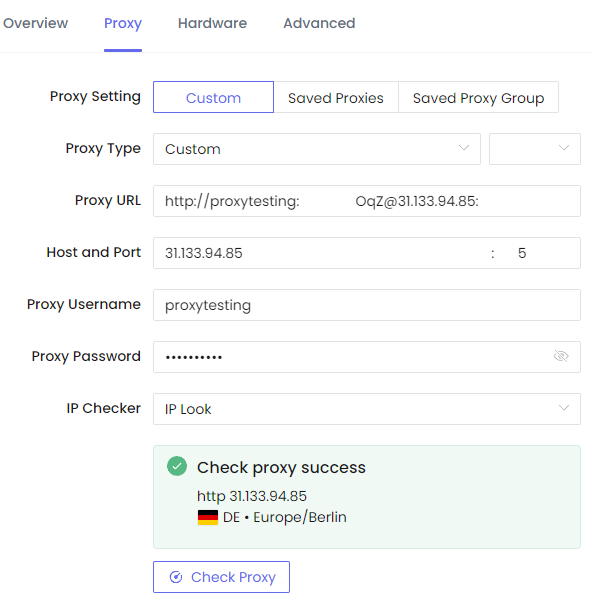Open the empty dropdown beside Proxy Type
592x603 pixels.
click(x=535, y=149)
